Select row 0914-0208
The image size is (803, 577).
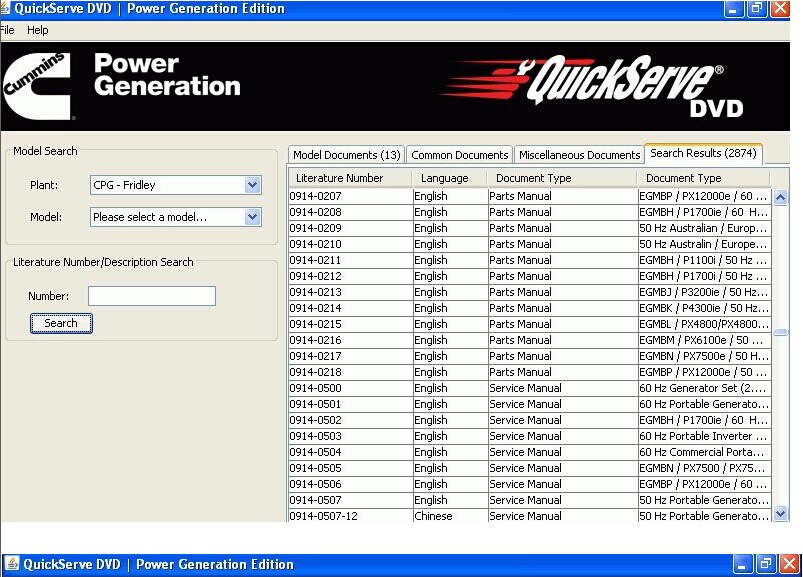[530, 212]
